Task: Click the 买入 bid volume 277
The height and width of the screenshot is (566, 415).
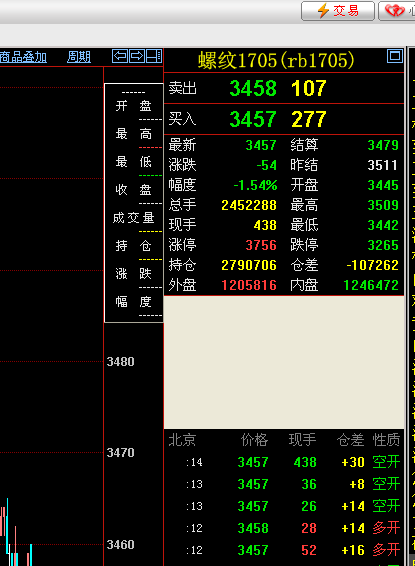Action: (x=309, y=119)
